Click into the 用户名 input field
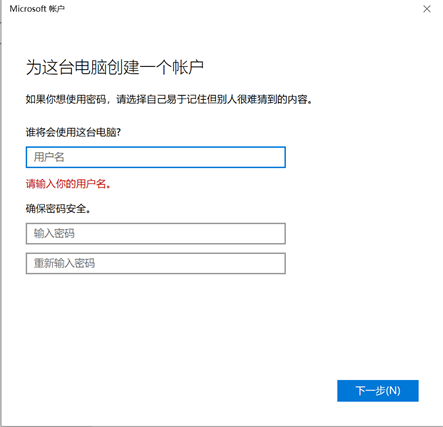The height and width of the screenshot is (427, 443). (156, 157)
